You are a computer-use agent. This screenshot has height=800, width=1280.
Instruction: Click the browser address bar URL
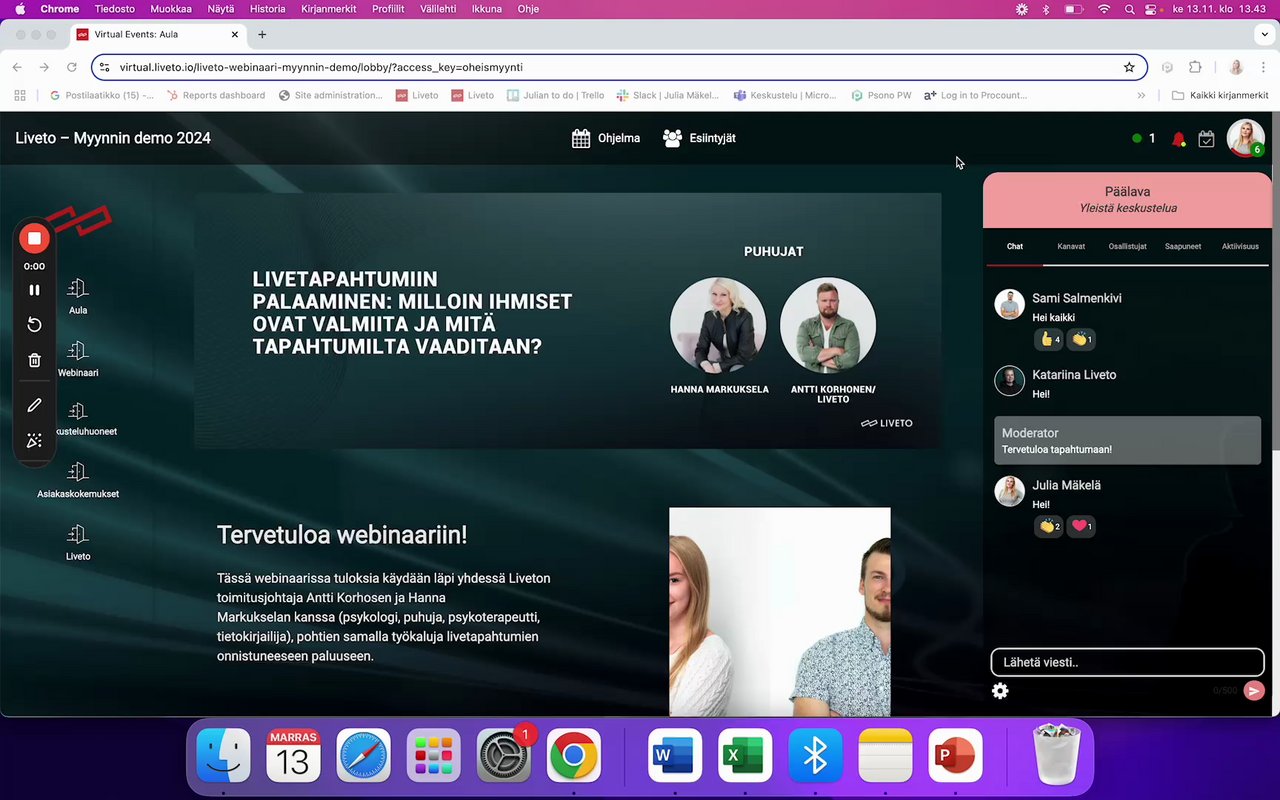[321, 67]
